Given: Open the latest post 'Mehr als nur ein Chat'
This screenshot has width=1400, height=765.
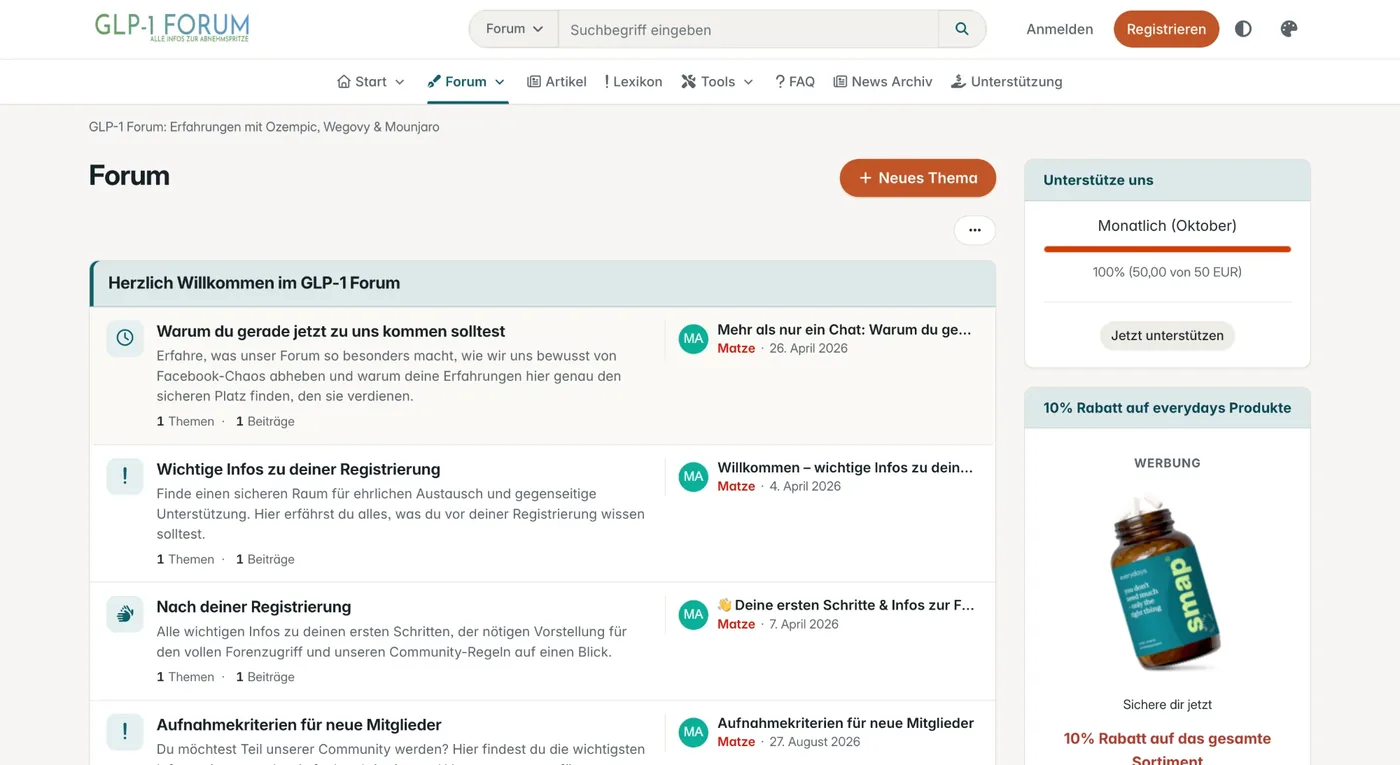Looking at the screenshot, I should click(844, 329).
